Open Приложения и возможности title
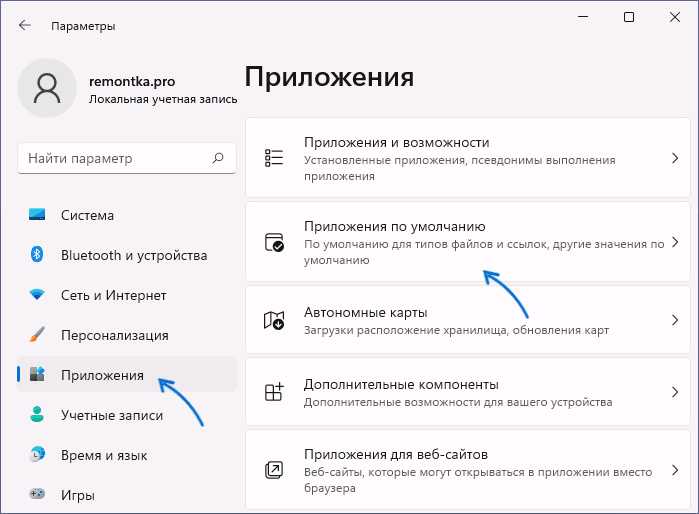699x514 pixels. click(x=396, y=142)
